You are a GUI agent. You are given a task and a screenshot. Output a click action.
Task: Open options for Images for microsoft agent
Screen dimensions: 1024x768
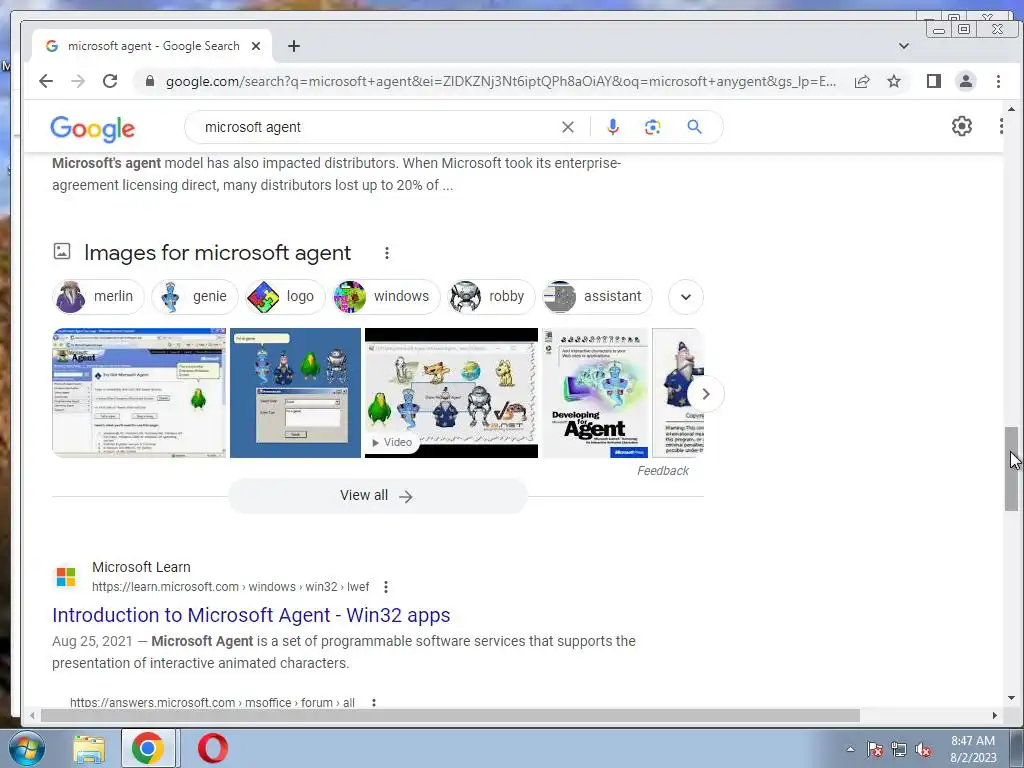[x=387, y=253]
